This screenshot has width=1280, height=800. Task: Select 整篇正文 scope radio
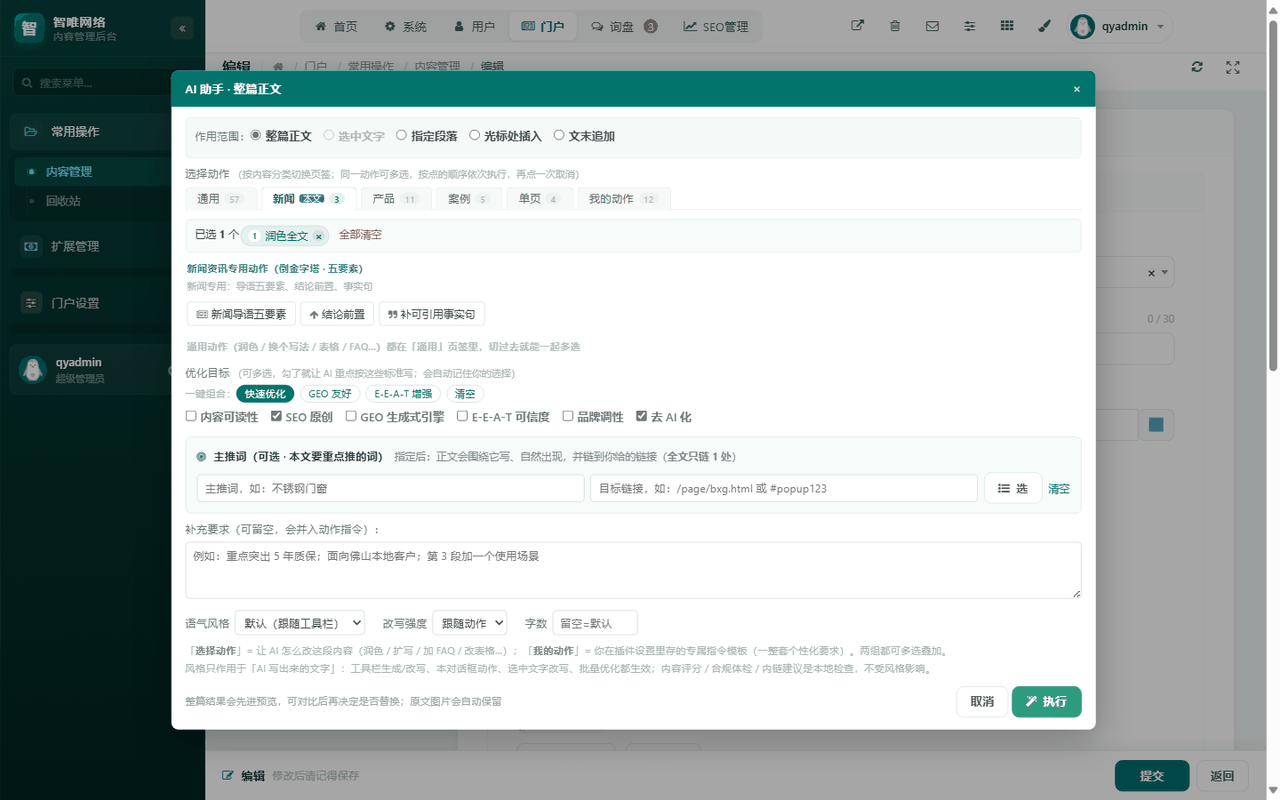pyautogui.click(x=256, y=135)
